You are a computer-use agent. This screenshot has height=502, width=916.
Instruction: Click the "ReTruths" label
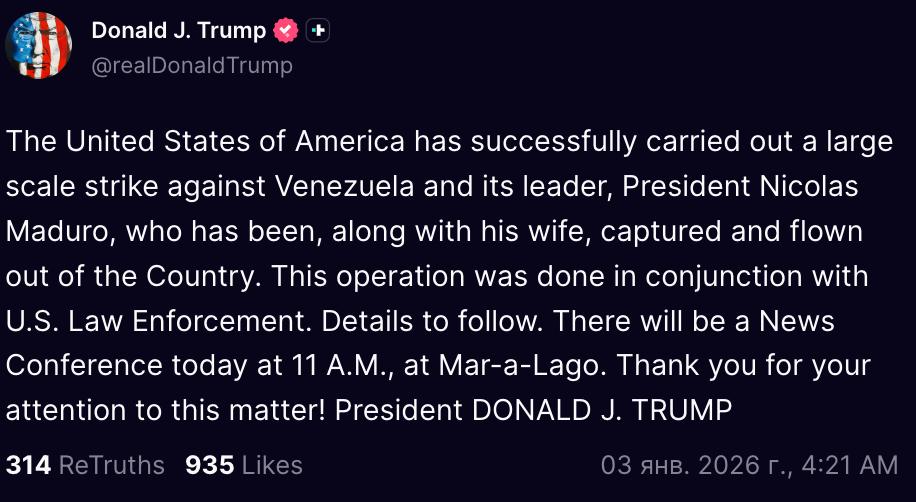(x=111, y=465)
